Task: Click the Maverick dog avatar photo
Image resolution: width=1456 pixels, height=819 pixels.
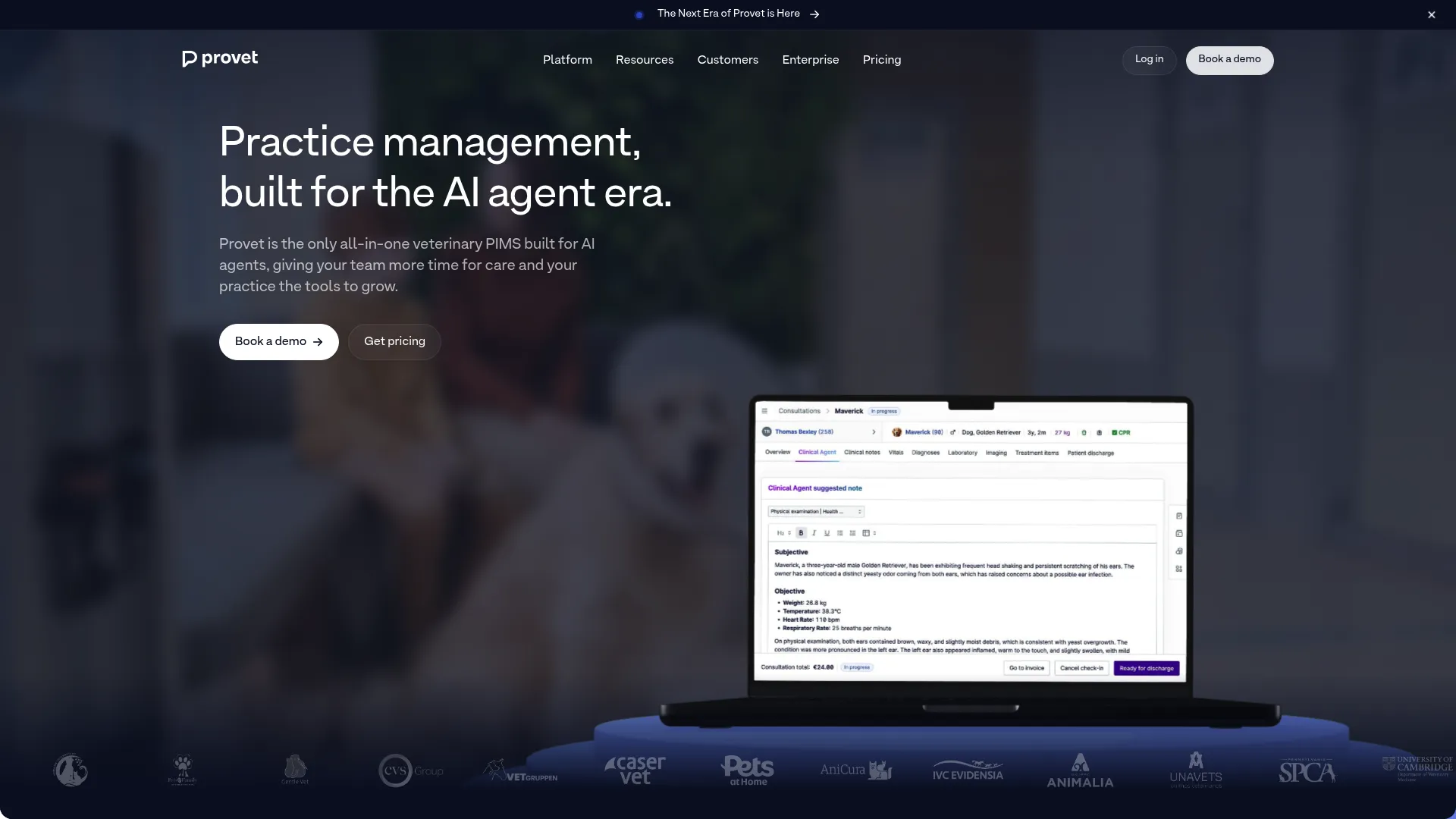Action: tap(896, 432)
